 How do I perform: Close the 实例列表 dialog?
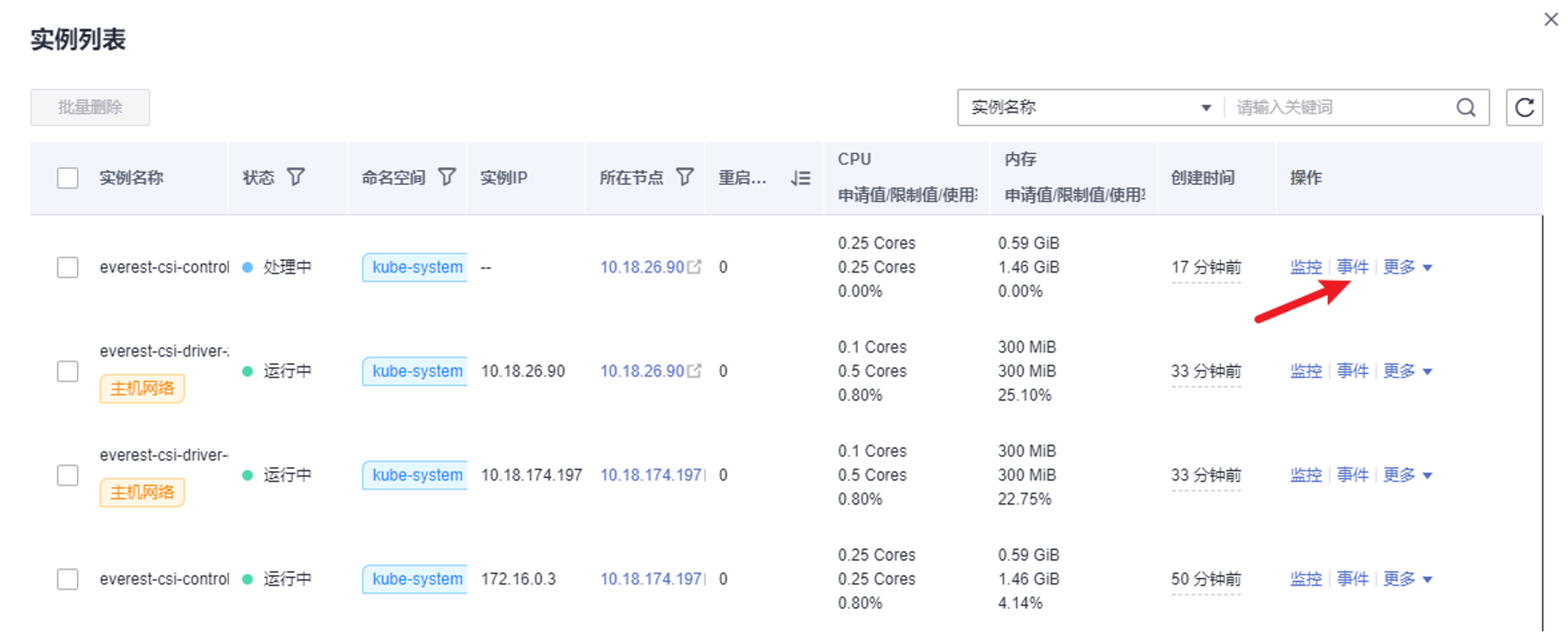[1551, 19]
